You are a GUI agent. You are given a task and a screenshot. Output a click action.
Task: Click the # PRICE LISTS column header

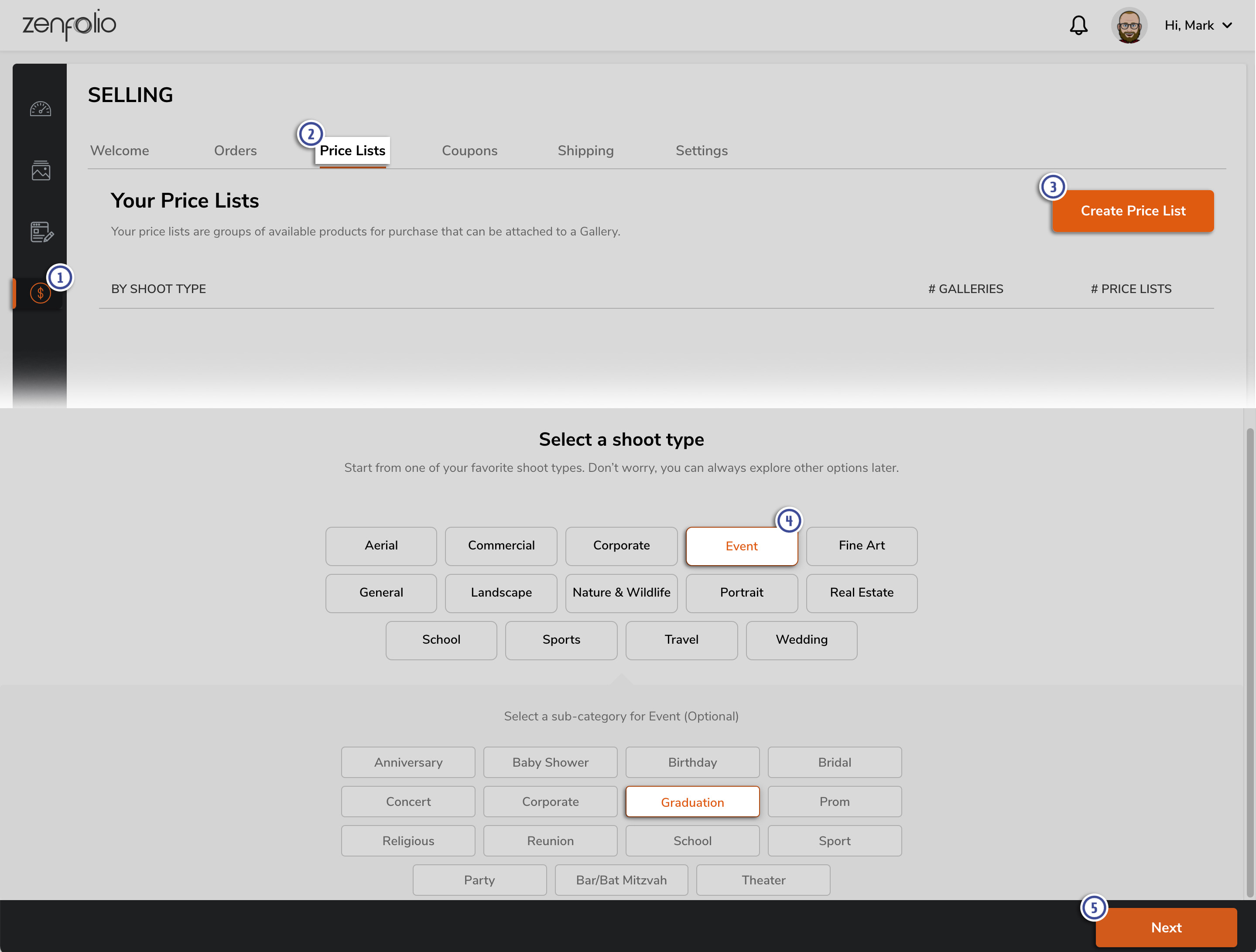click(1130, 289)
